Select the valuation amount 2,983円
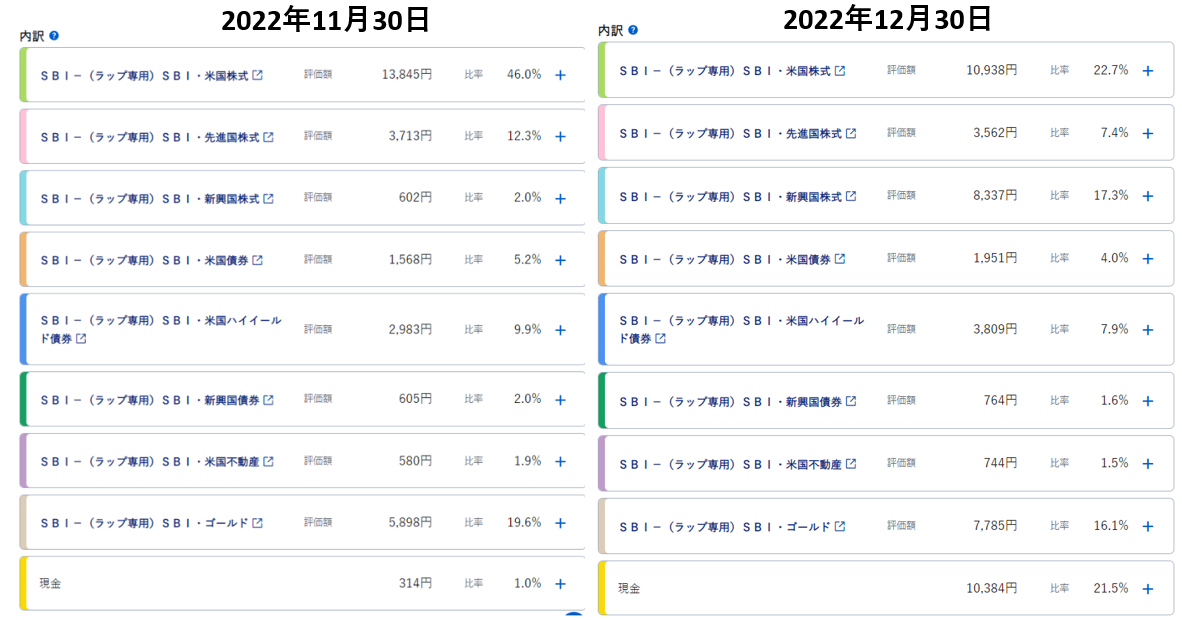1182x620 pixels. click(410, 329)
